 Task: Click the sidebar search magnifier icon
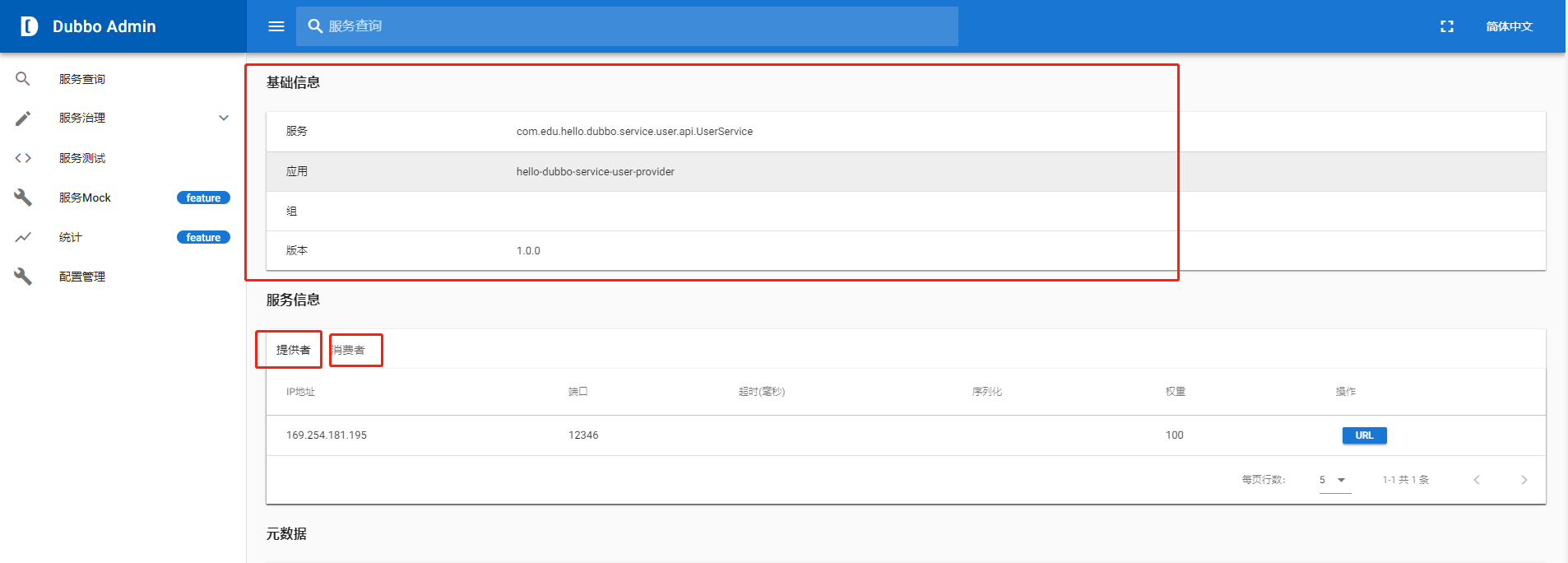(23, 79)
